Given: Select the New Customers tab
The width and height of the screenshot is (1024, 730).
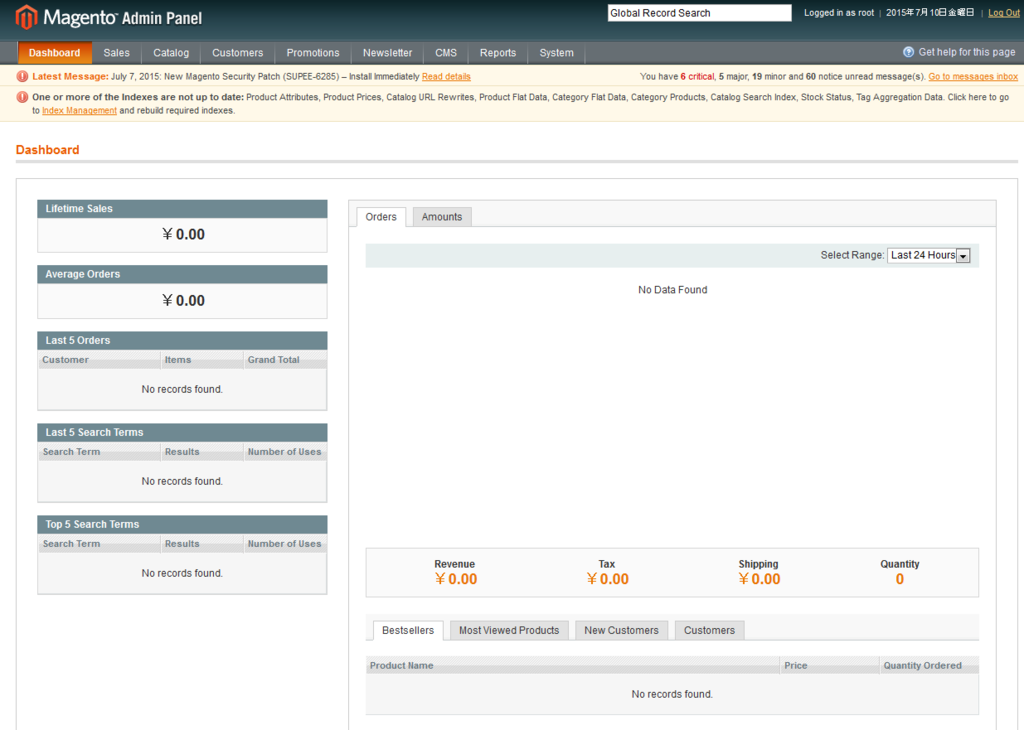Looking at the screenshot, I should pos(621,630).
